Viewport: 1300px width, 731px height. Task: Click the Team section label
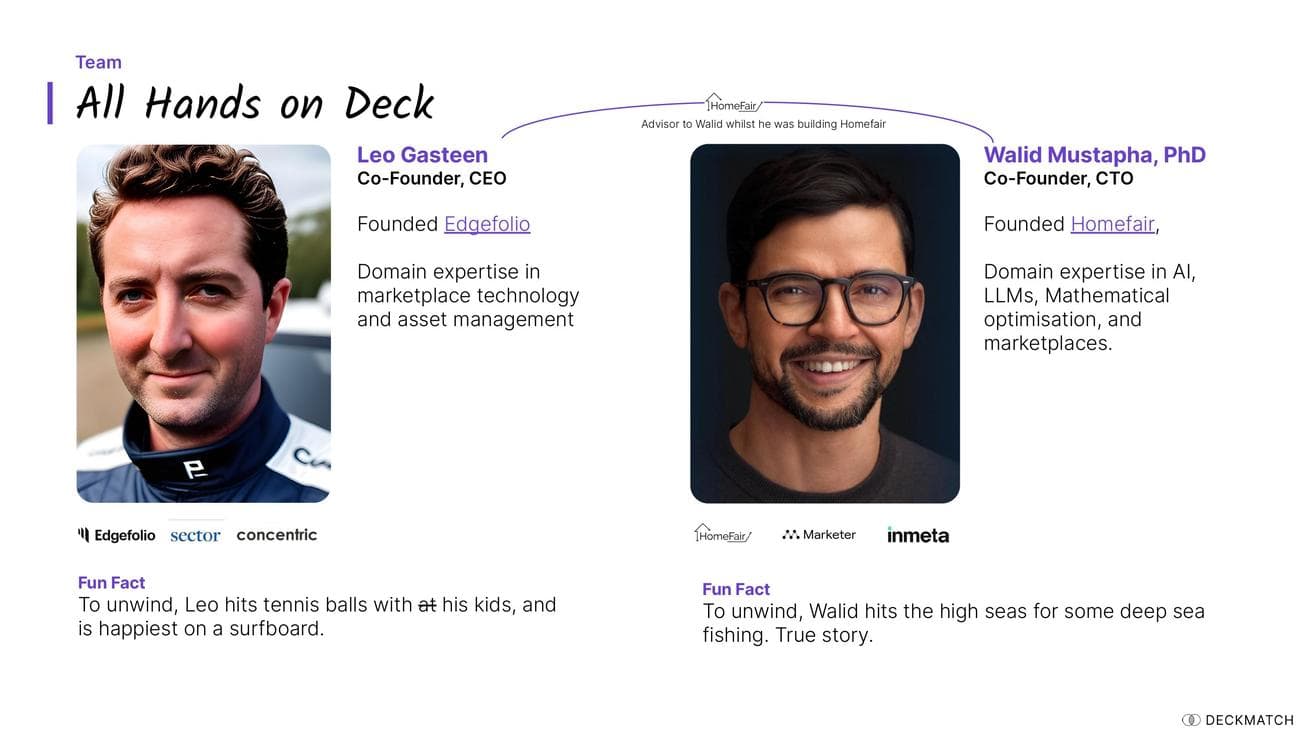pyautogui.click(x=98, y=62)
